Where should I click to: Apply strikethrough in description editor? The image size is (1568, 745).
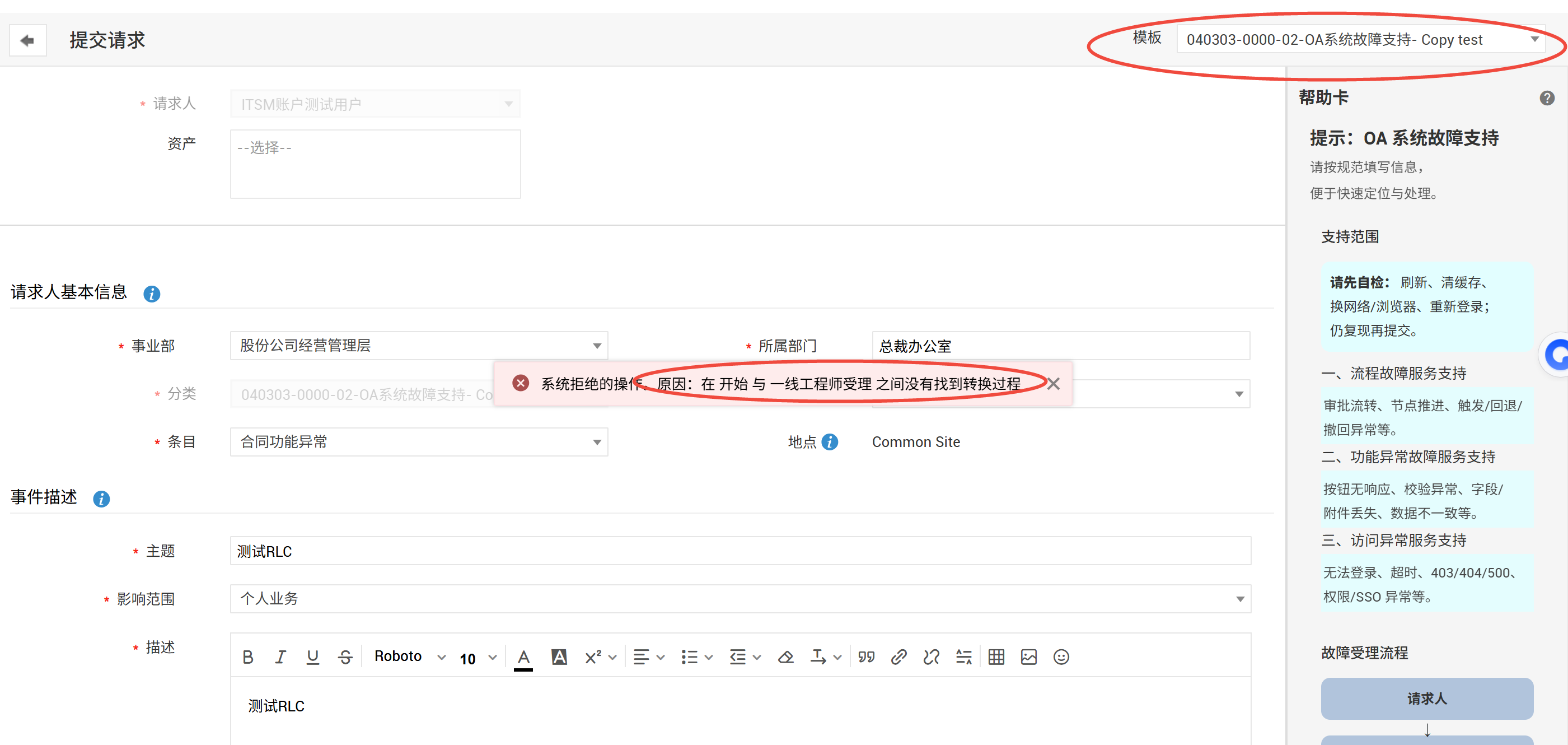[345, 656]
